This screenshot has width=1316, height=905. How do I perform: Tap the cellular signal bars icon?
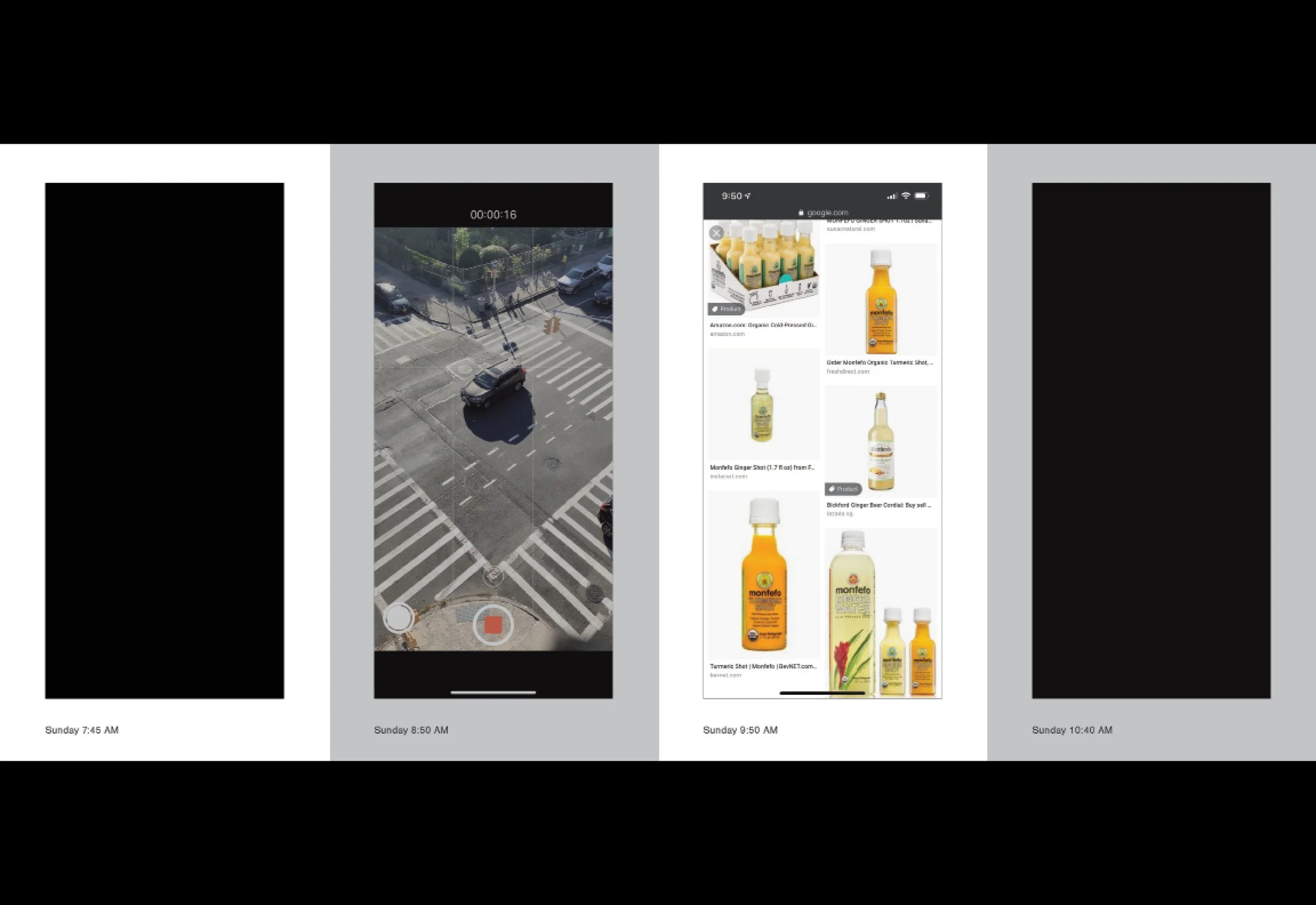[x=891, y=196]
